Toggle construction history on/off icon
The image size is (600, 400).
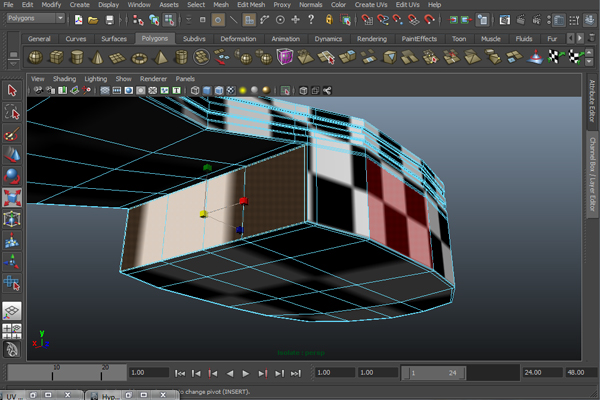pyautogui.click(x=483, y=20)
